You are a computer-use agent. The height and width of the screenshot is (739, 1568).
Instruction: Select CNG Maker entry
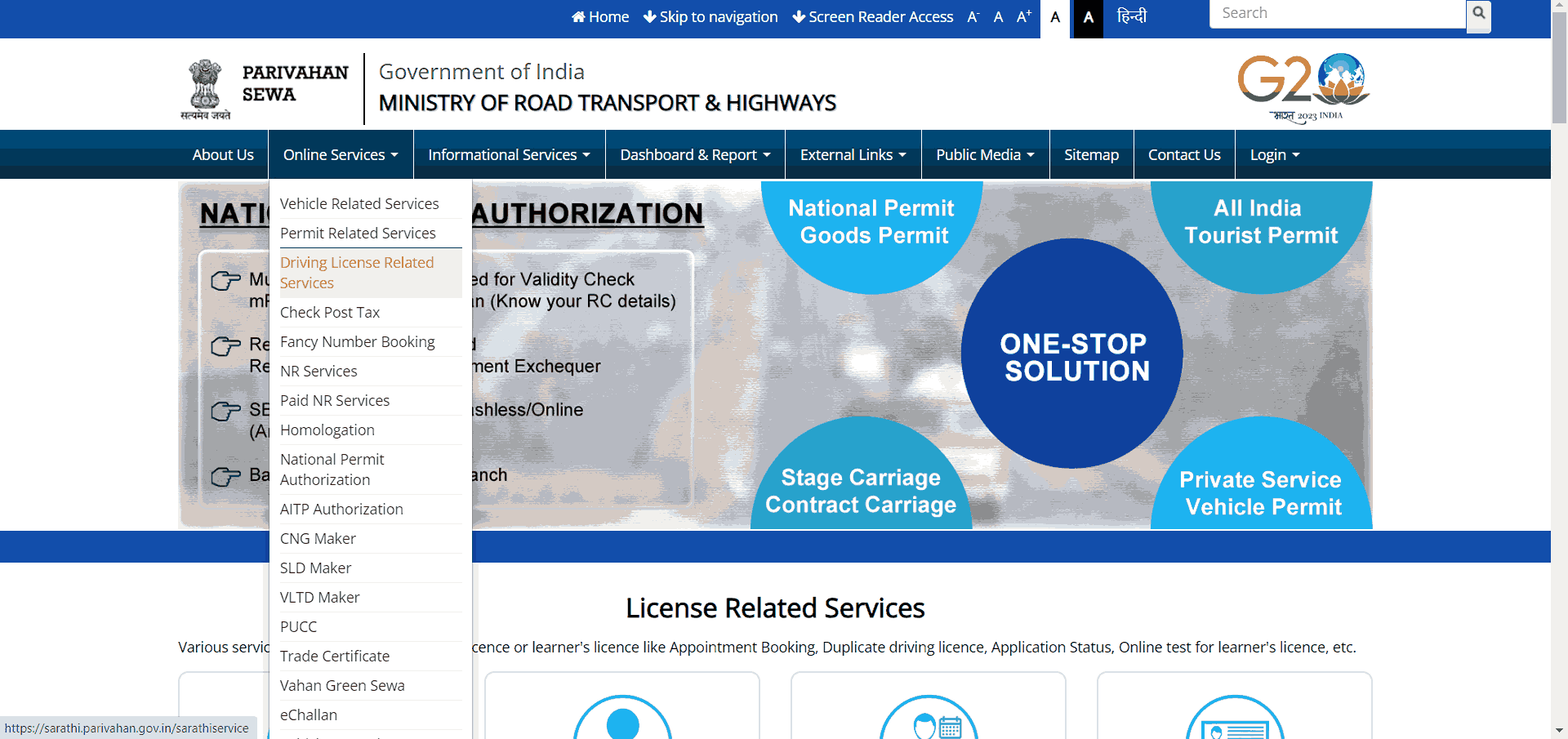(x=371, y=539)
